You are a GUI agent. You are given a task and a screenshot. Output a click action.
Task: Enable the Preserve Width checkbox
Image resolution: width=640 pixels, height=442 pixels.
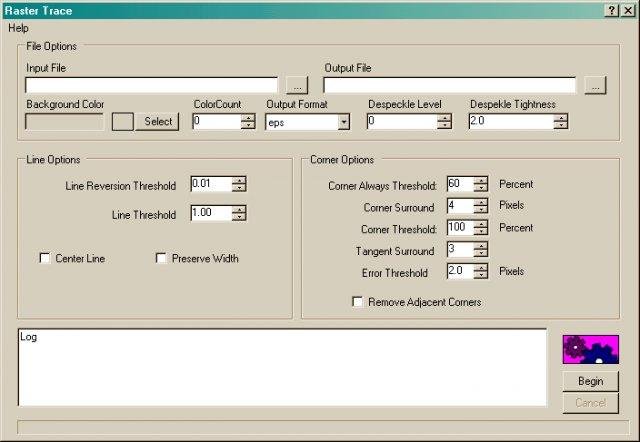[161, 258]
